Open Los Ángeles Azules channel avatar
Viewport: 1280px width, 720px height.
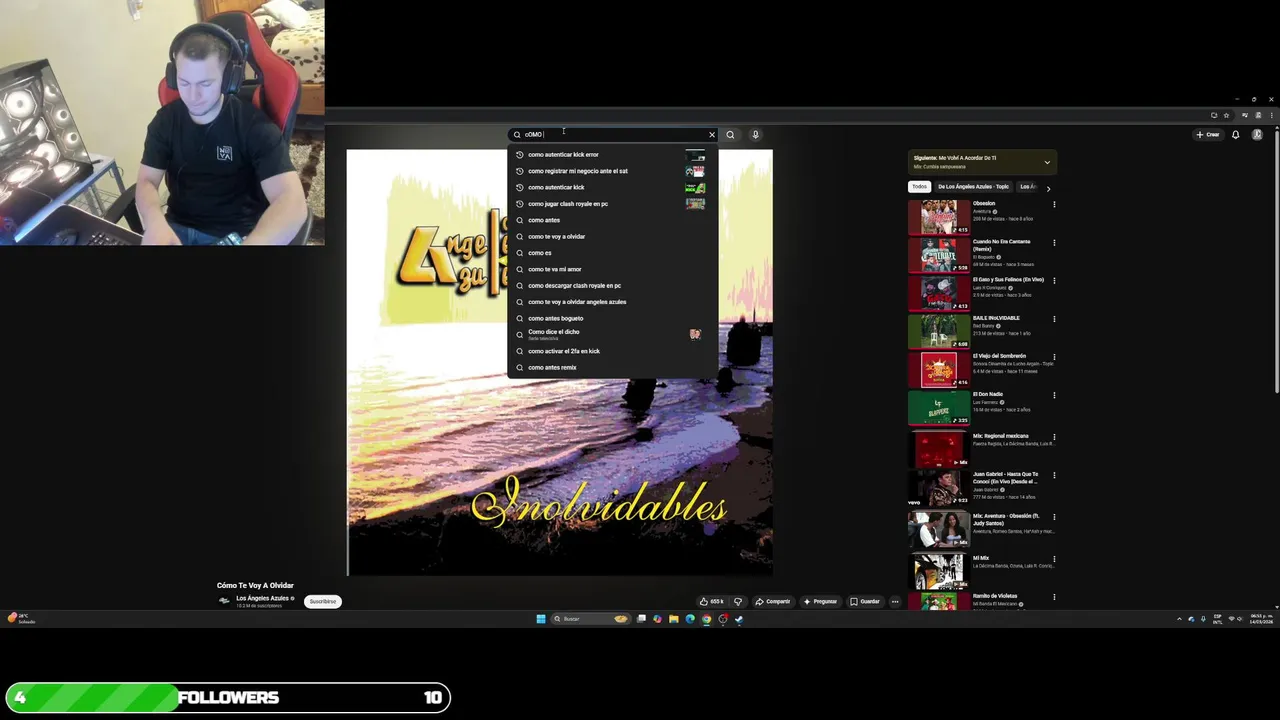(225, 601)
